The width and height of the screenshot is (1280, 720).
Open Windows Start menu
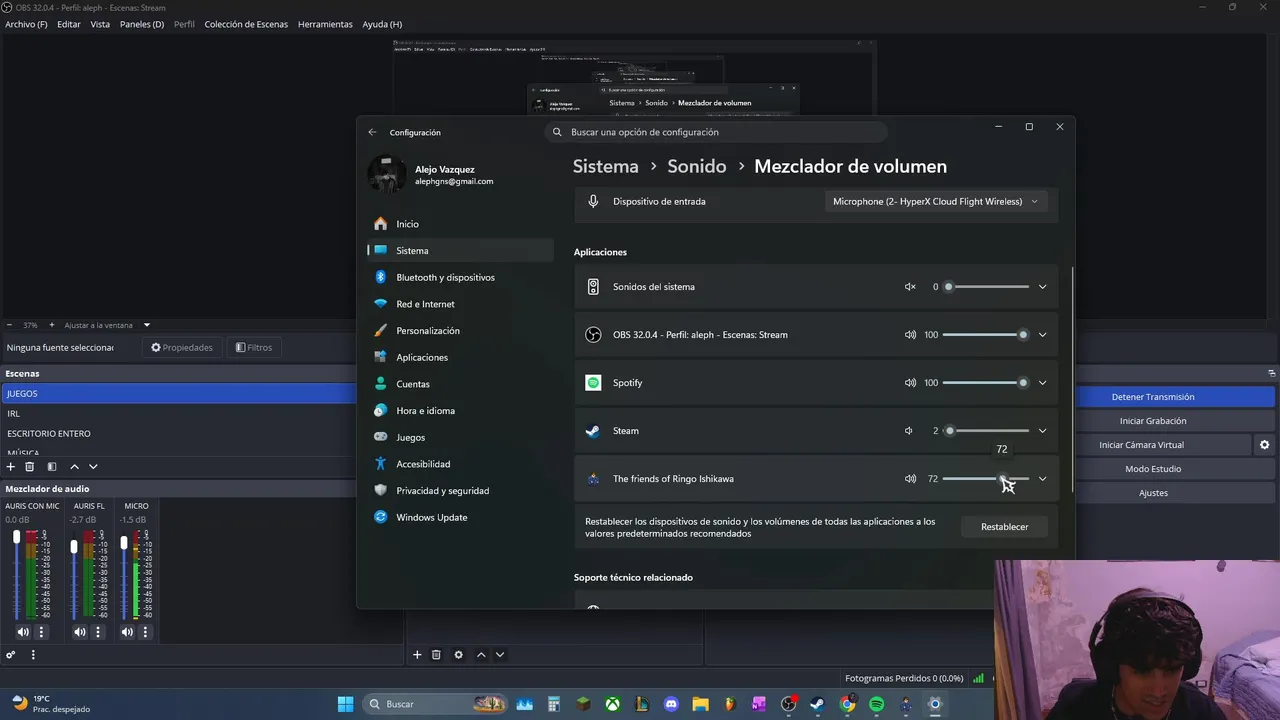click(345, 704)
